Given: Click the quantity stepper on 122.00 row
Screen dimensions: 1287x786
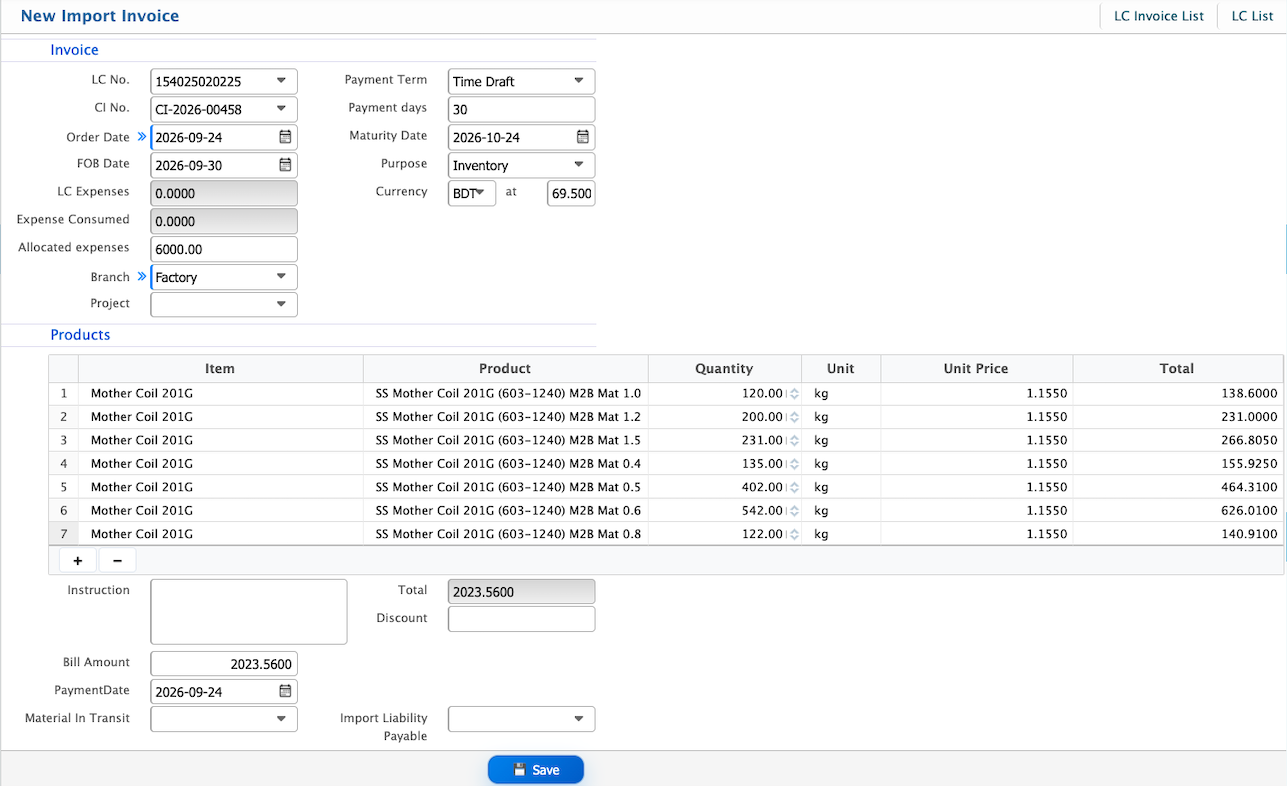Looking at the screenshot, I should click(x=794, y=535).
